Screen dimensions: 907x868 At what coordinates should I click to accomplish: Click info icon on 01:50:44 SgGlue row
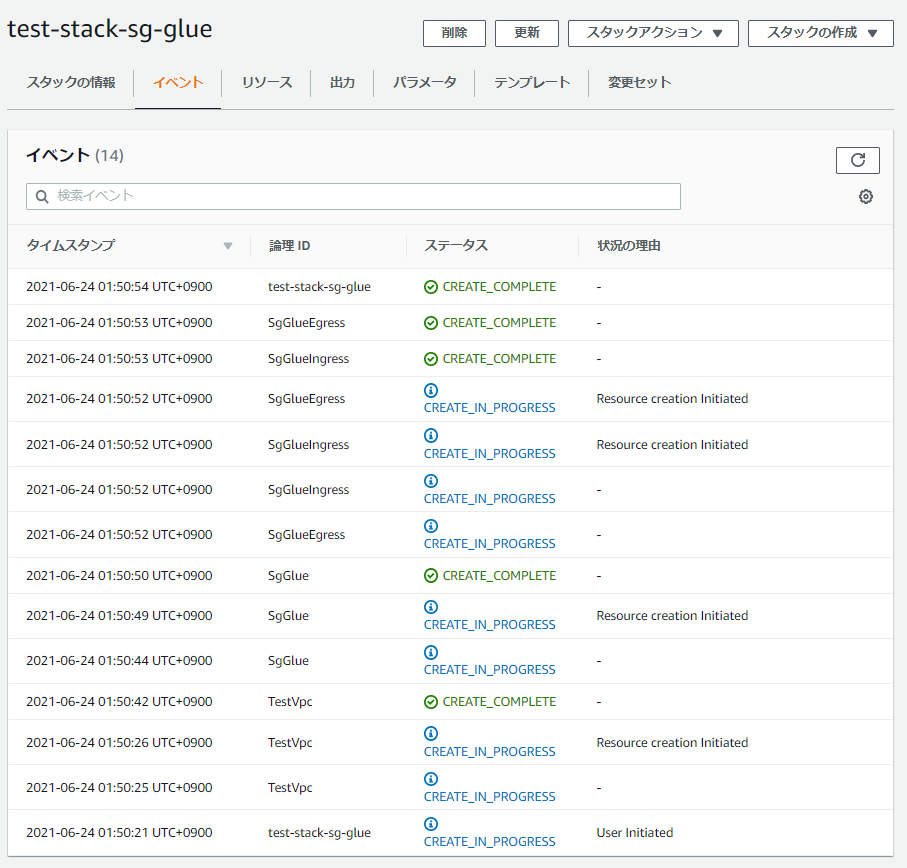click(431, 652)
